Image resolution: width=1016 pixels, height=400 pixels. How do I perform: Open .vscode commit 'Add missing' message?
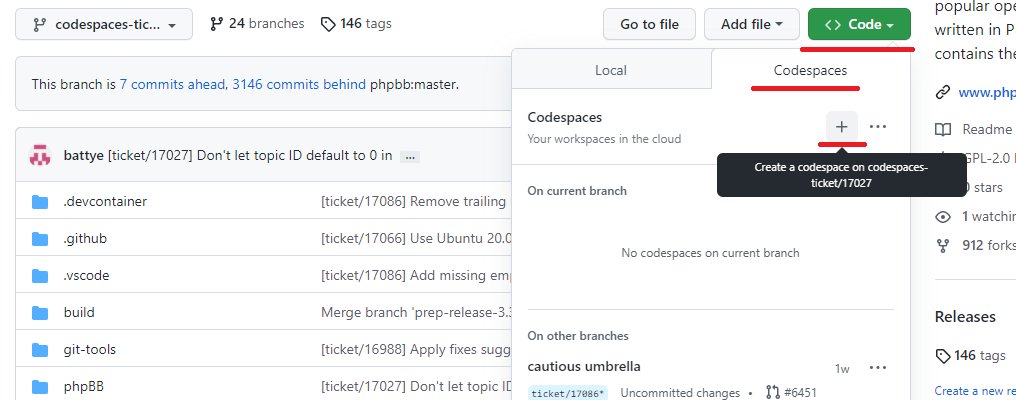coord(415,276)
